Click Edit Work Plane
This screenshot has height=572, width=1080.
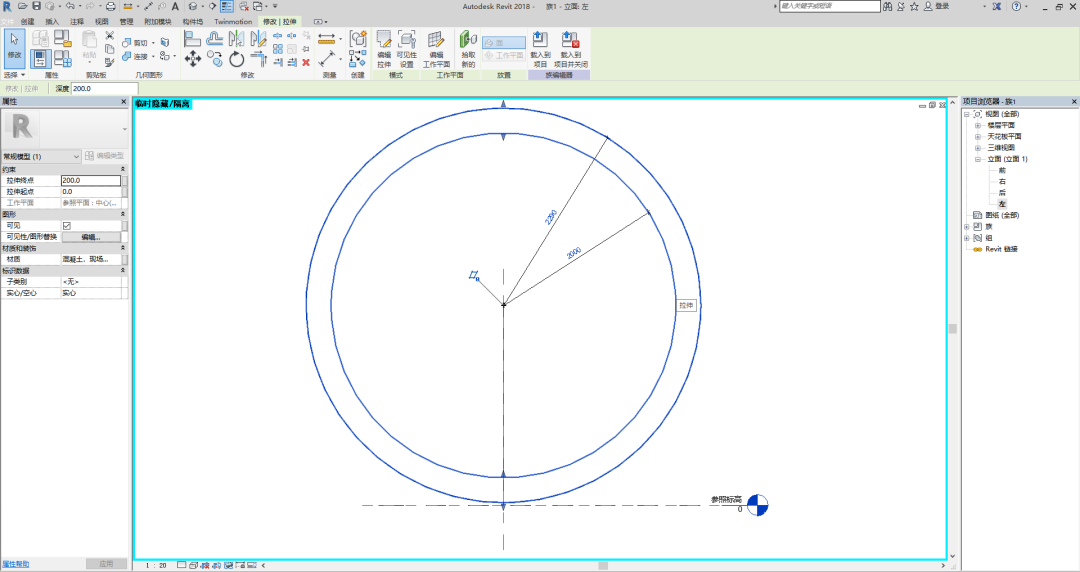coord(436,49)
